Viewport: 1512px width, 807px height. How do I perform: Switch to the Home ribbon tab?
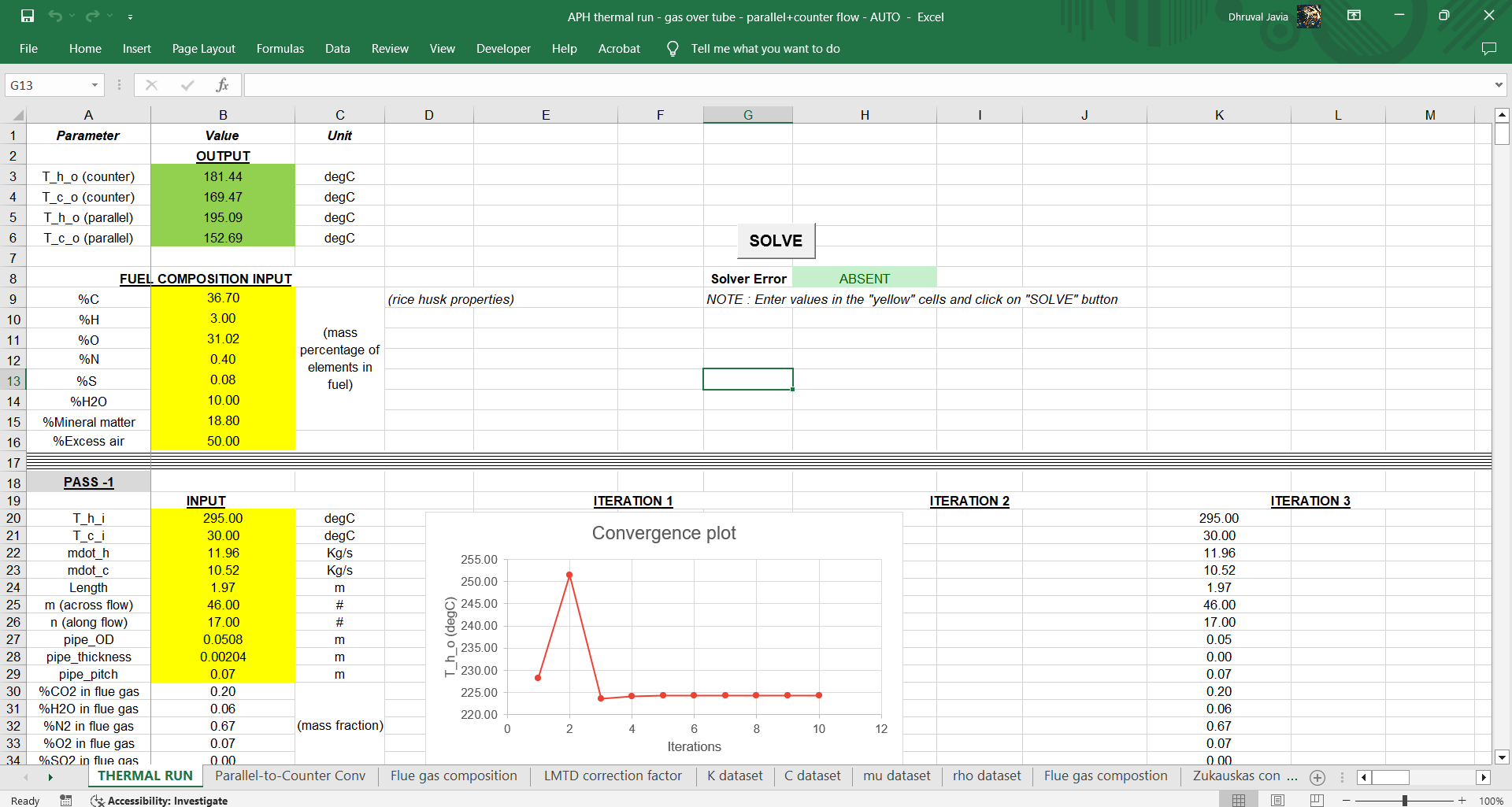tap(85, 49)
